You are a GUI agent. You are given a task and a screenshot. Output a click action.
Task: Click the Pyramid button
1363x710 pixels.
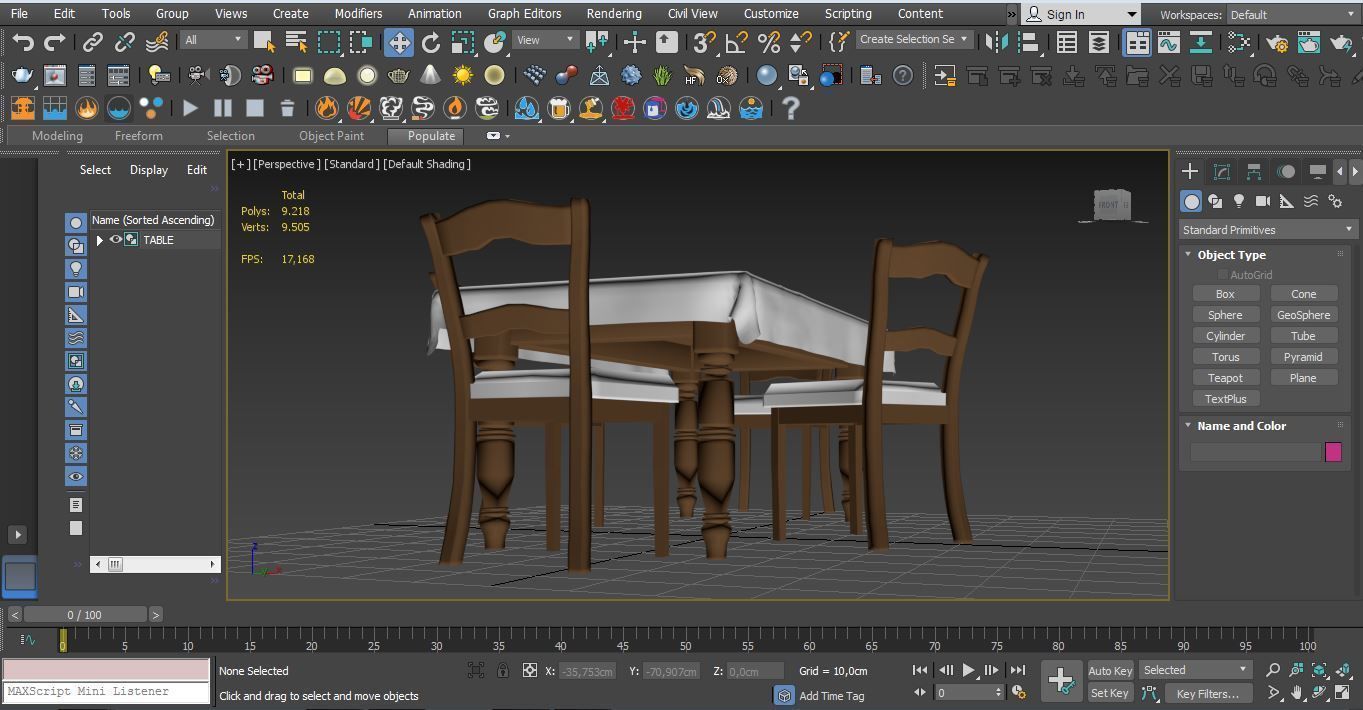pyautogui.click(x=1303, y=357)
